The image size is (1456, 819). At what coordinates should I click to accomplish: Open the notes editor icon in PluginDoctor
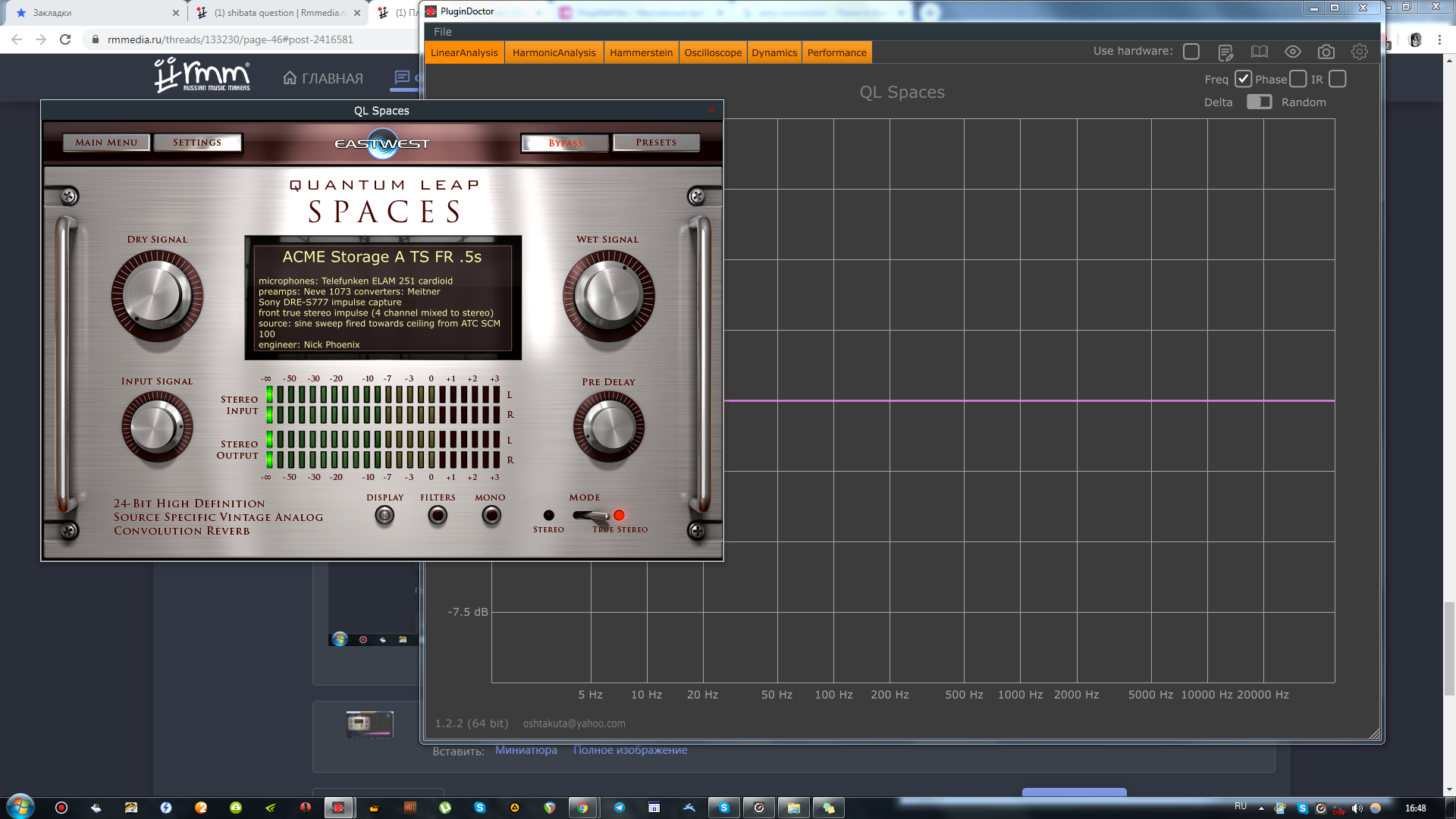tap(1225, 52)
